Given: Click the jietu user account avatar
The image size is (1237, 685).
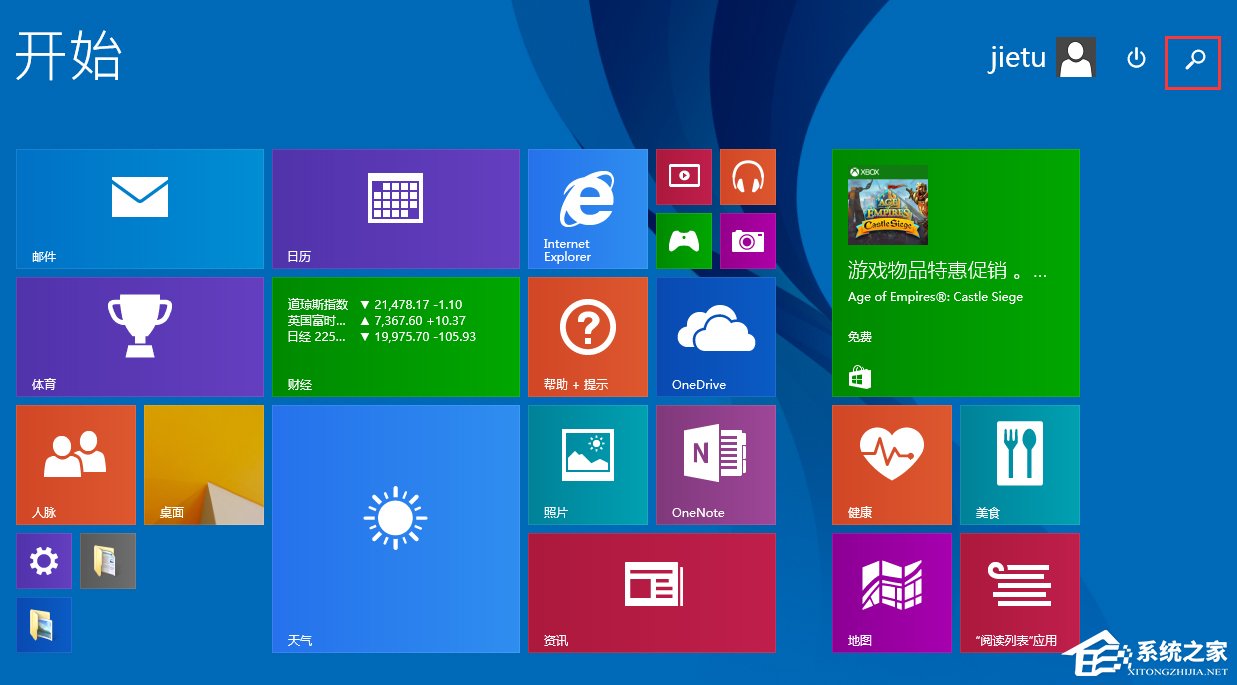Looking at the screenshot, I should click(x=1075, y=57).
